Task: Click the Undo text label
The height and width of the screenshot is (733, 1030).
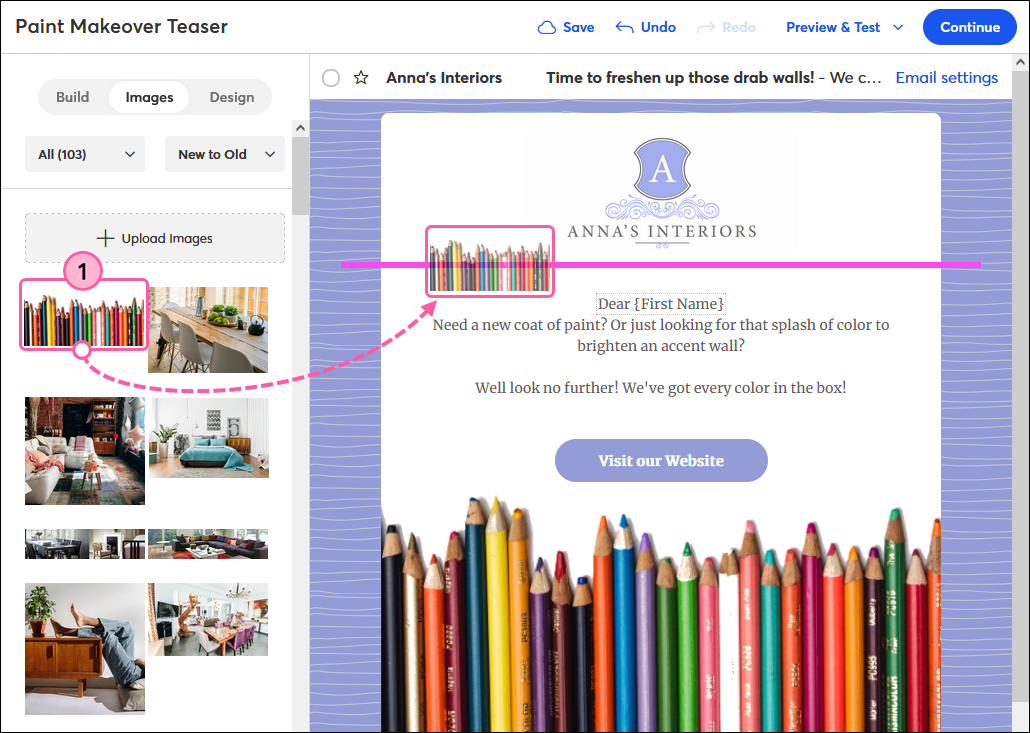Action: (658, 28)
